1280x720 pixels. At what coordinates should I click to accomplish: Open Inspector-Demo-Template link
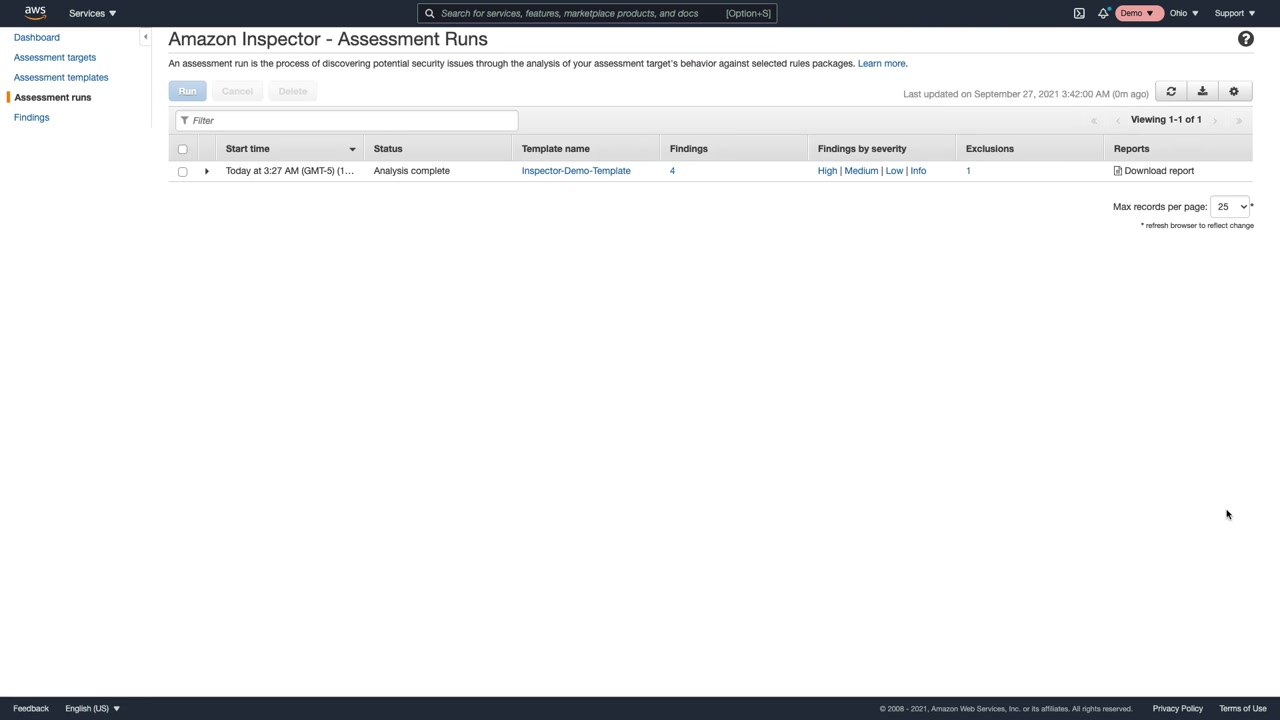tap(576, 171)
